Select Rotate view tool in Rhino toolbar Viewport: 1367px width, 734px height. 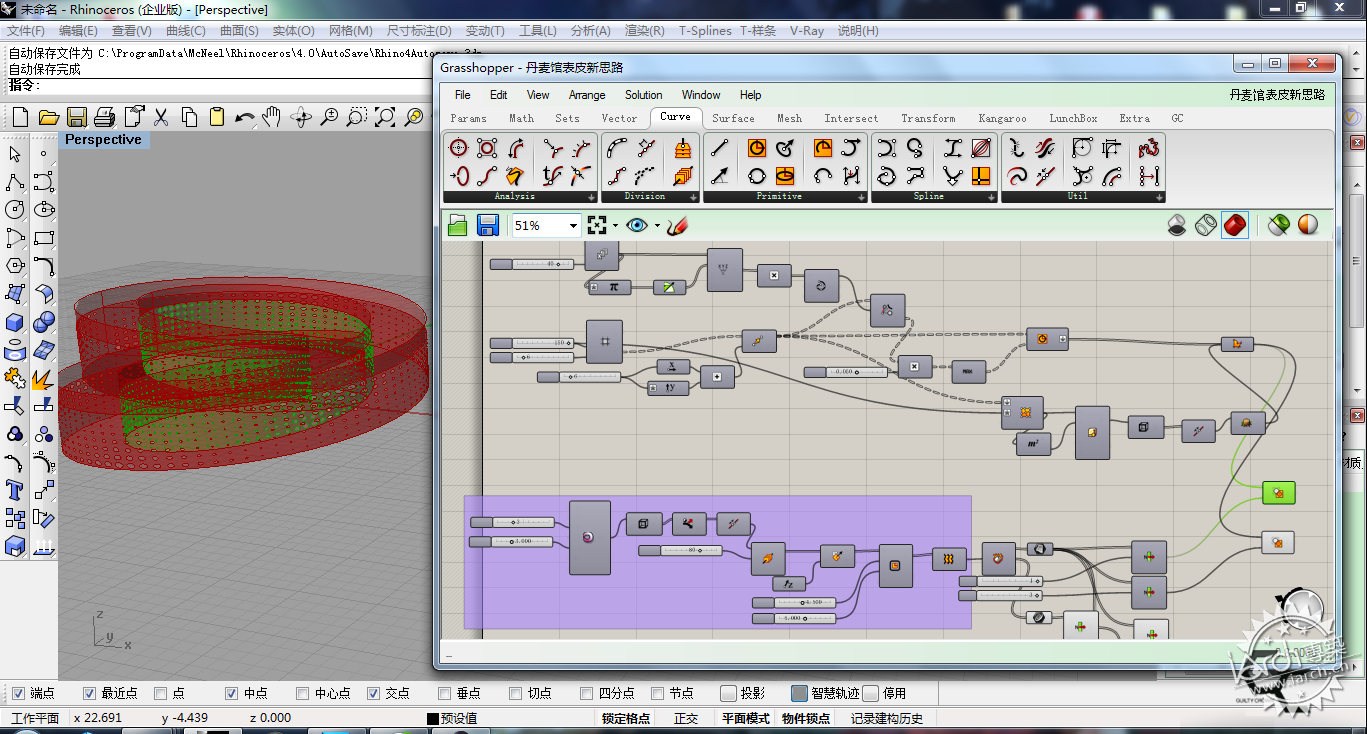coord(301,117)
